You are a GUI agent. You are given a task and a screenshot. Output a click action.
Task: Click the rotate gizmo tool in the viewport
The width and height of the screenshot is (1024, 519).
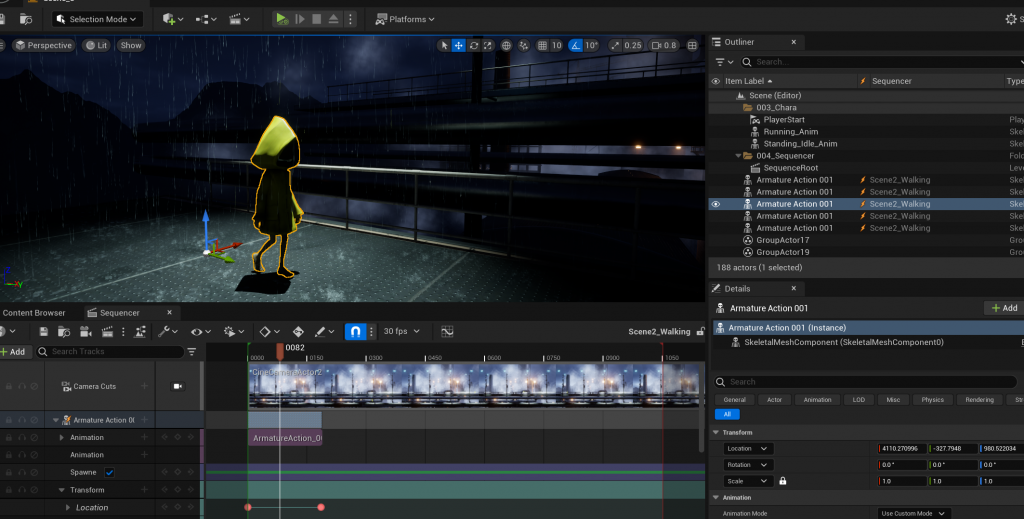coord(473,45)
